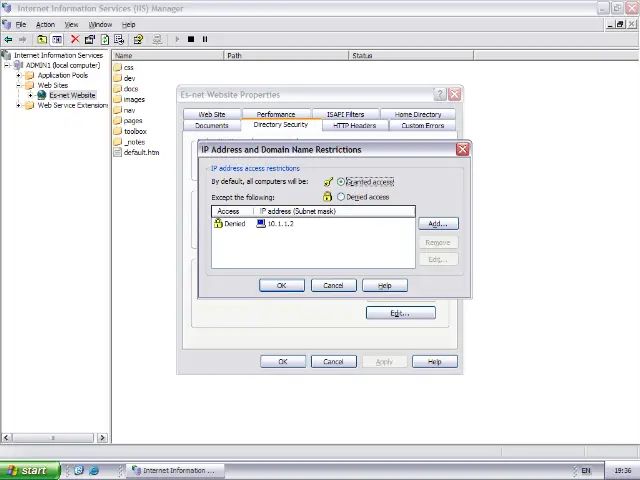640x480 pixels.
Task: Select the Denied 10.1.1.2 list entry
Action: coord(313,224)
